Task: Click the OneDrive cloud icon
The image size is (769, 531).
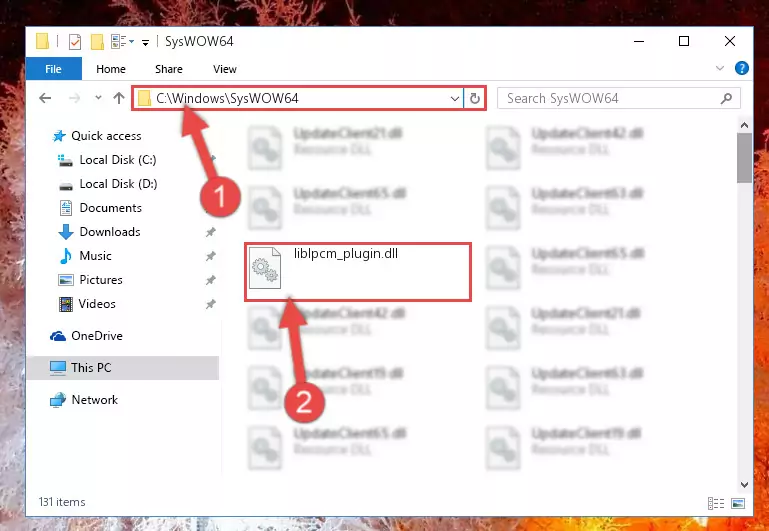Action: click(x=58, y=336)
